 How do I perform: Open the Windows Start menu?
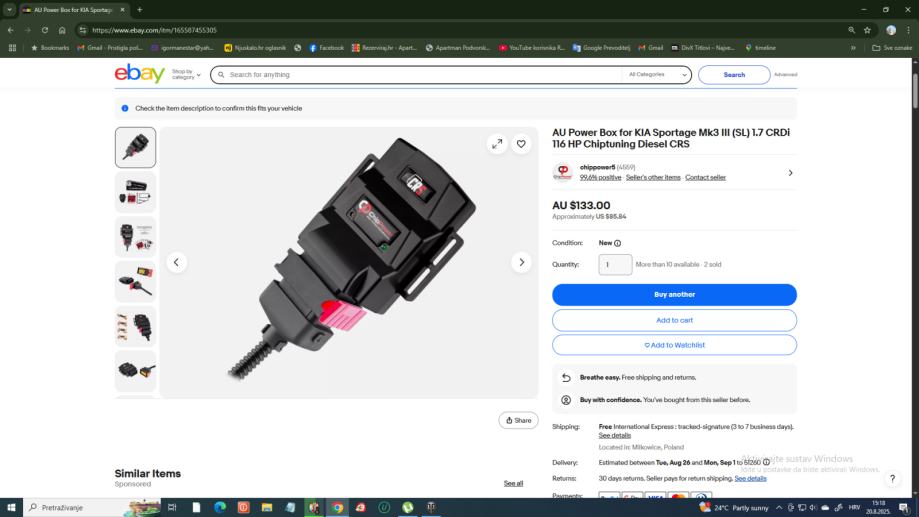[11, 507]
